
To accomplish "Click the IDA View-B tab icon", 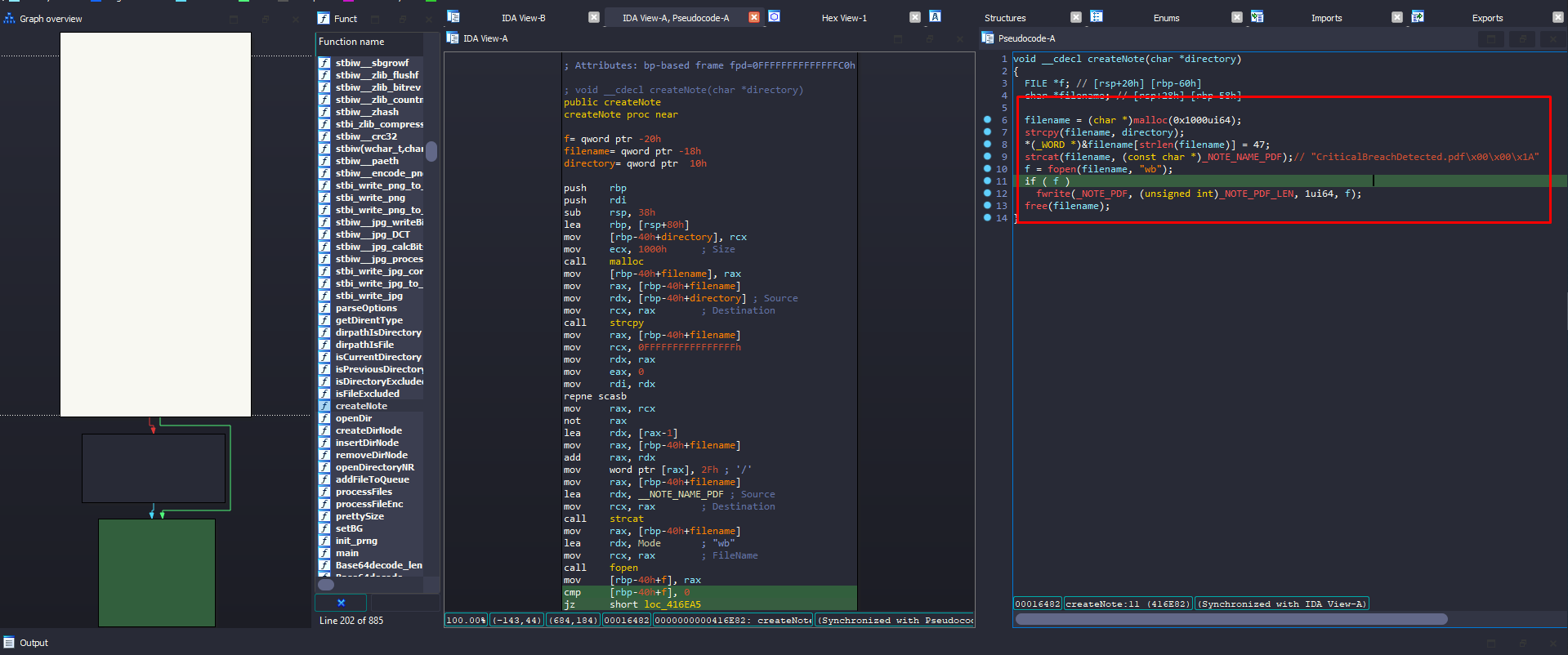I will click(453, 17).
